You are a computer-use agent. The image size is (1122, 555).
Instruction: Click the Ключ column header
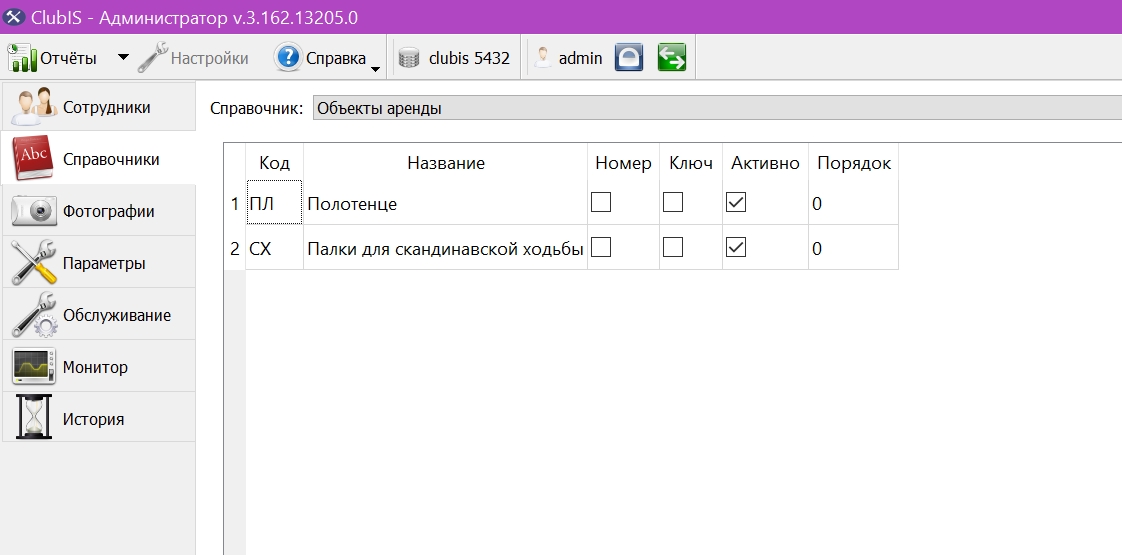click(x=691, y=163)
